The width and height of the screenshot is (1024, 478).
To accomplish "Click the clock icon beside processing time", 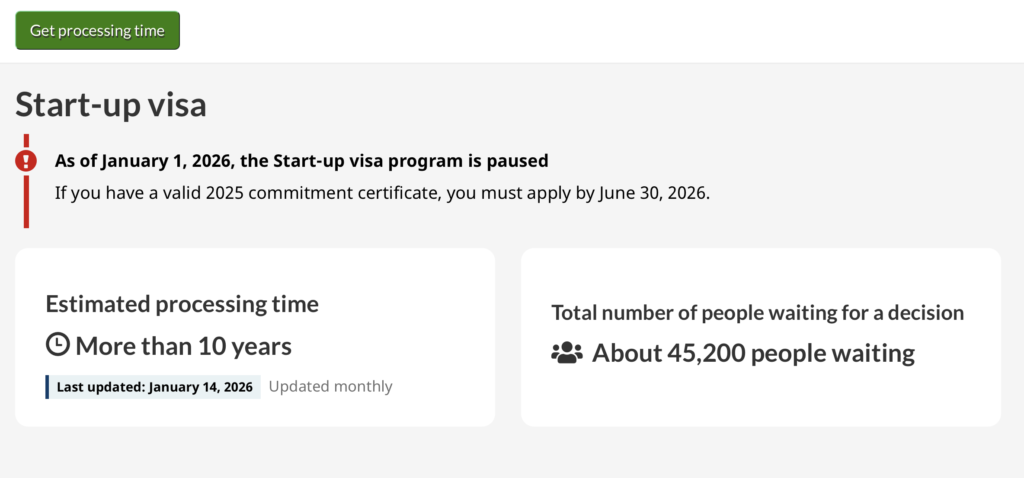I will coord(58,346).
